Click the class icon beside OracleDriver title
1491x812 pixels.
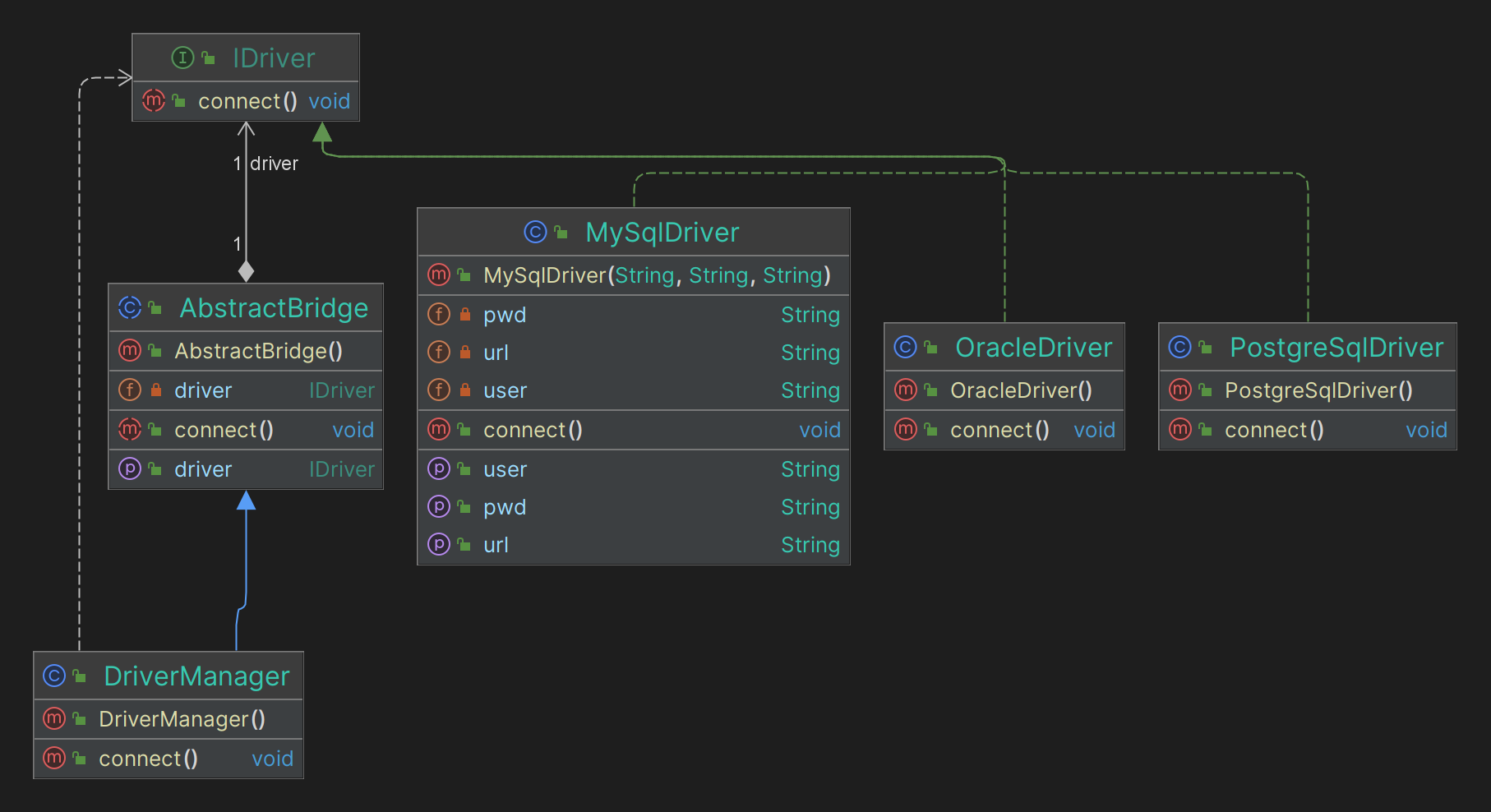coord(905,348)
